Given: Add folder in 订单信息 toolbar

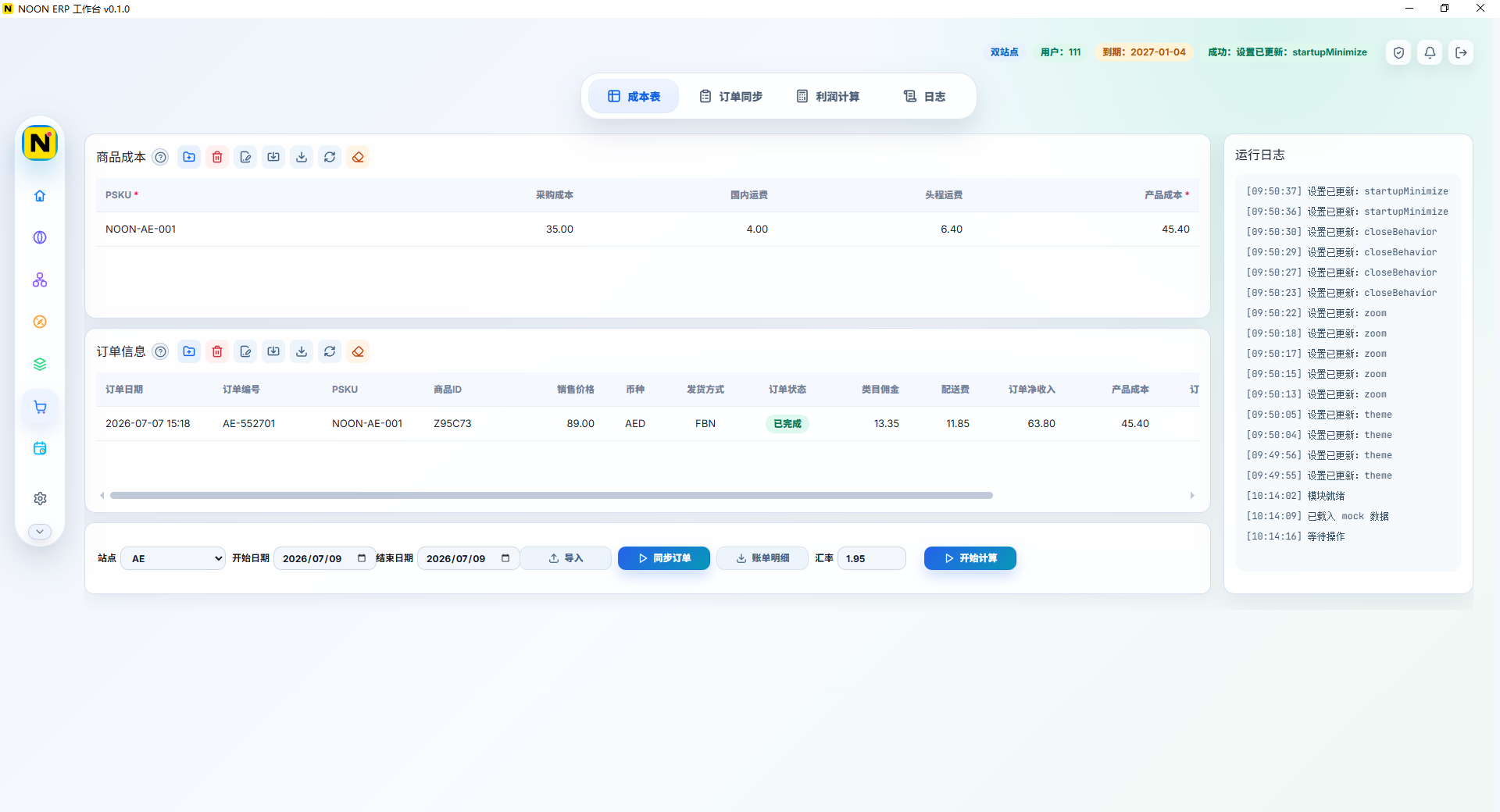Looking at the screenshot, I should (189, 351).
